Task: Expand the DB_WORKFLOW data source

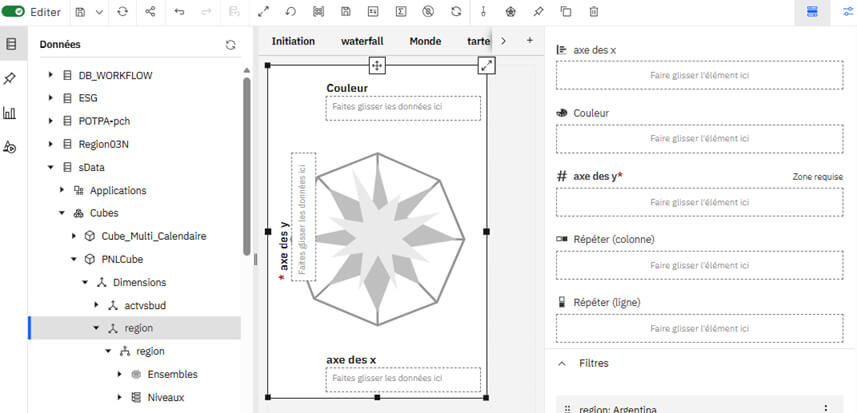Action: tap(51, 75)
